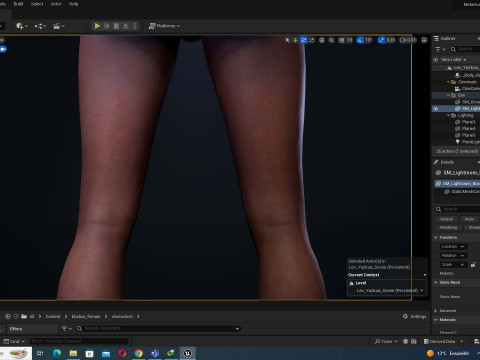Screen dimensions: 480x360
Task: Activate the Rotate tool in viewport
Action: pos(304,40)
